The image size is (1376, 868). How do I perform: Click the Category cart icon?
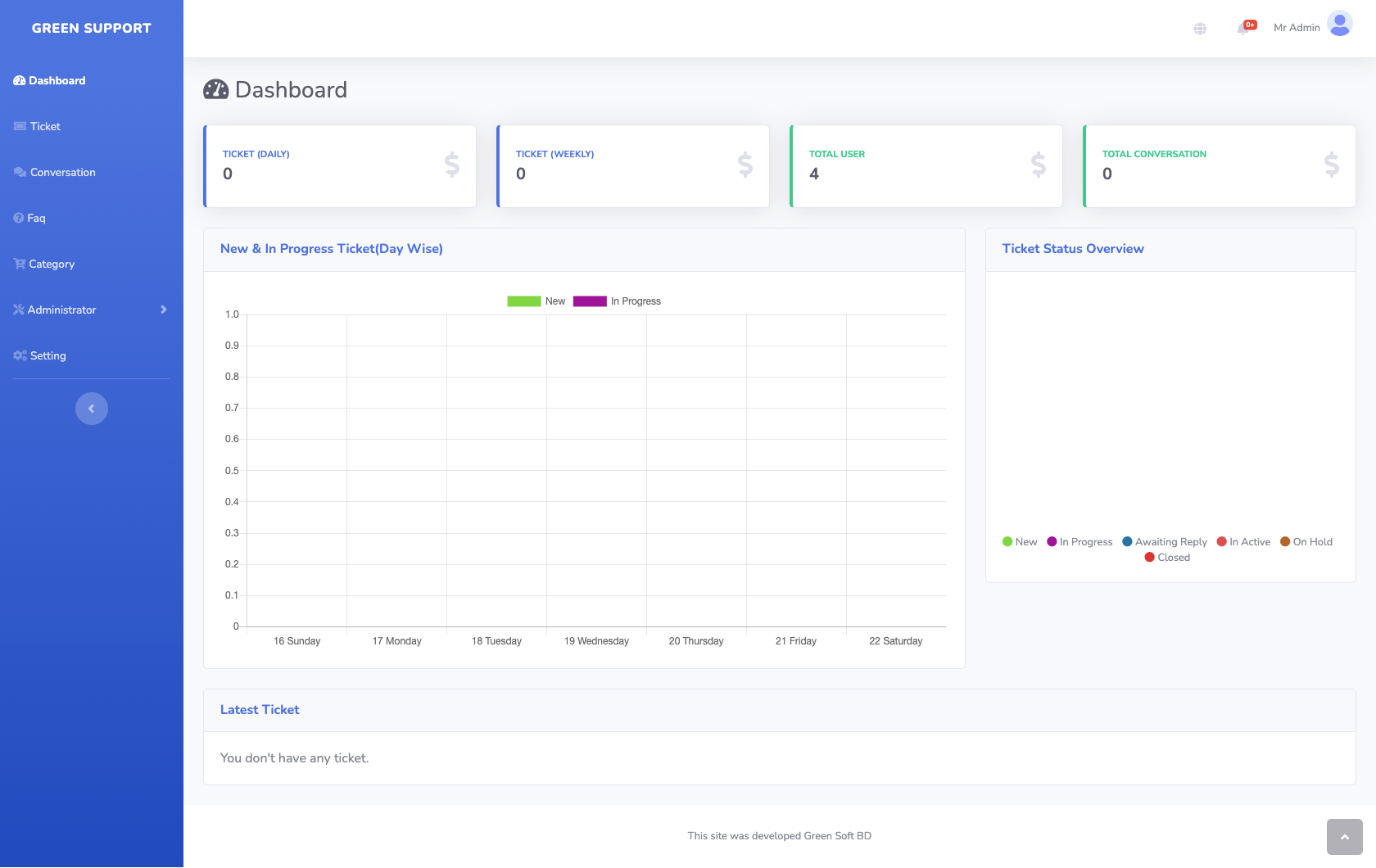click(x=19, y=264)
